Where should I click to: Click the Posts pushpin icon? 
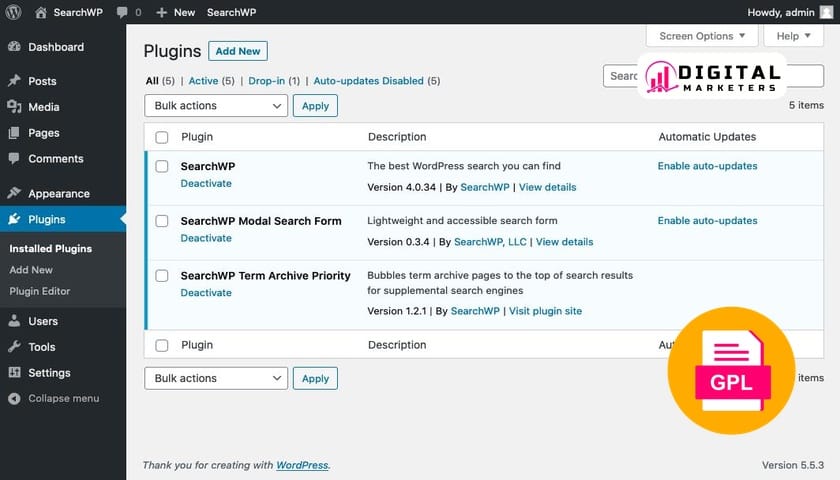[x=14, y=81]
